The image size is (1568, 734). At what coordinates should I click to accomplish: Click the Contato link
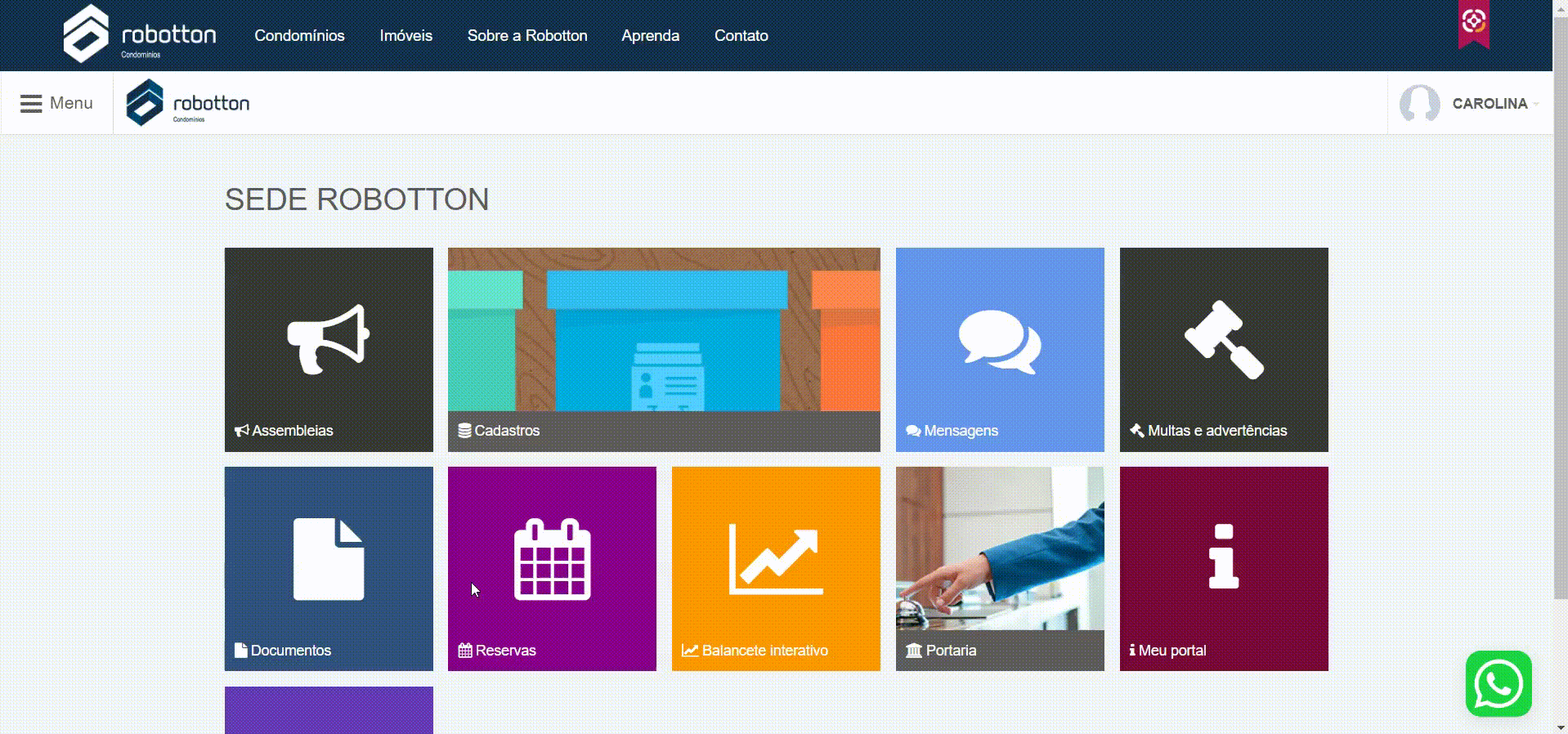coord(741,36)
